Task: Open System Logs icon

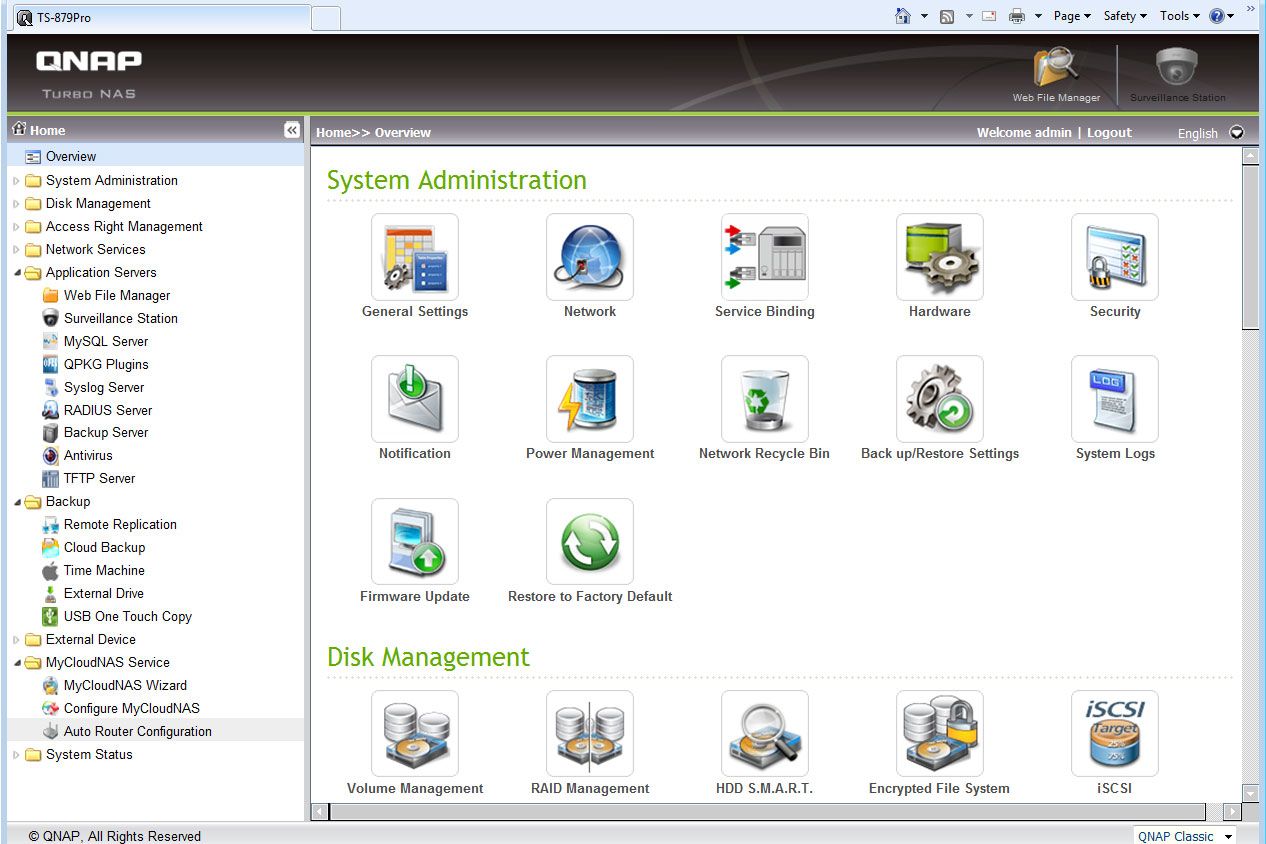Action: click(1115, 399)
